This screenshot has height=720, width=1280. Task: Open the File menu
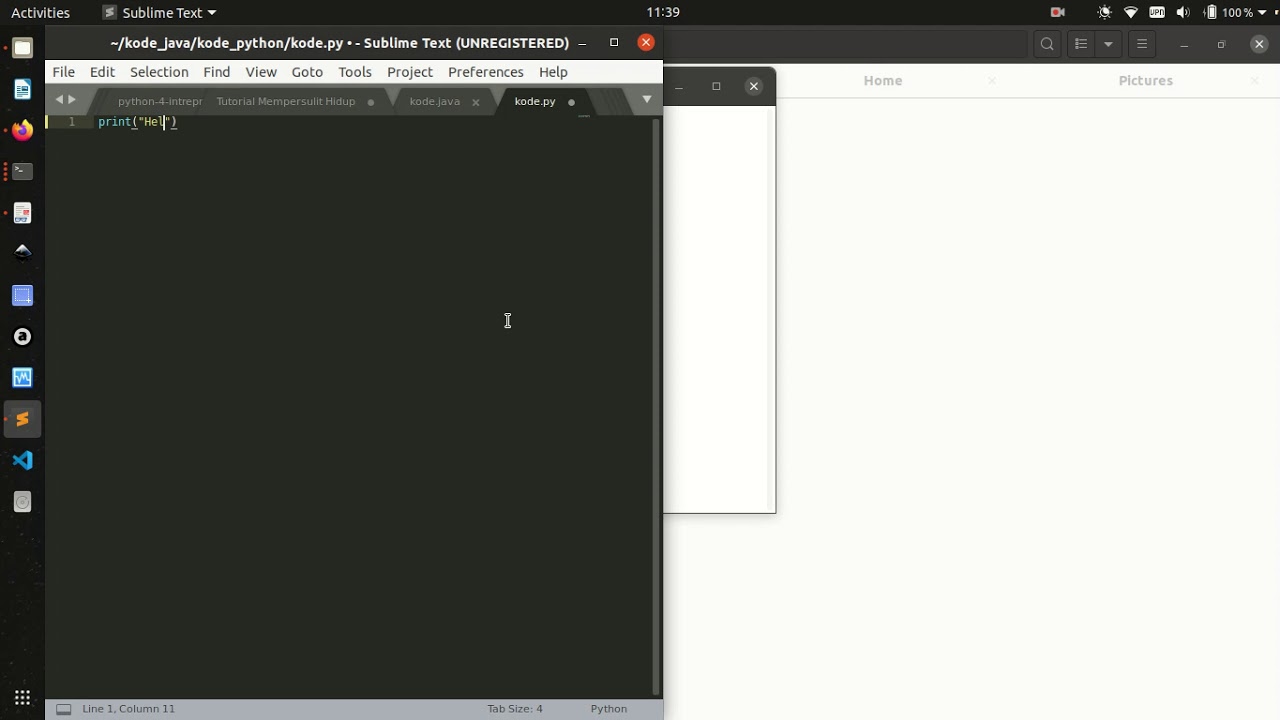[x=64, y=72]
